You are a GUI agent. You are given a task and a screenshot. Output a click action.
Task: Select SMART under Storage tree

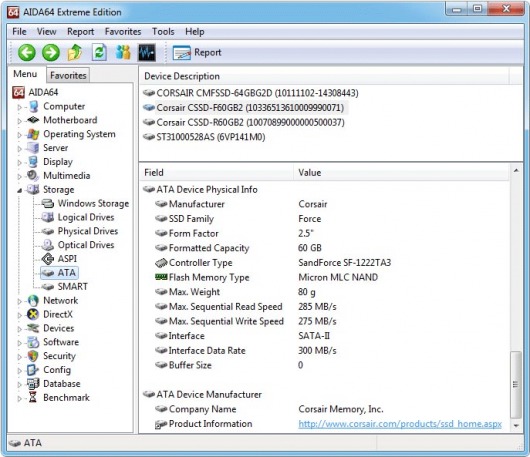tap(72, 287)
